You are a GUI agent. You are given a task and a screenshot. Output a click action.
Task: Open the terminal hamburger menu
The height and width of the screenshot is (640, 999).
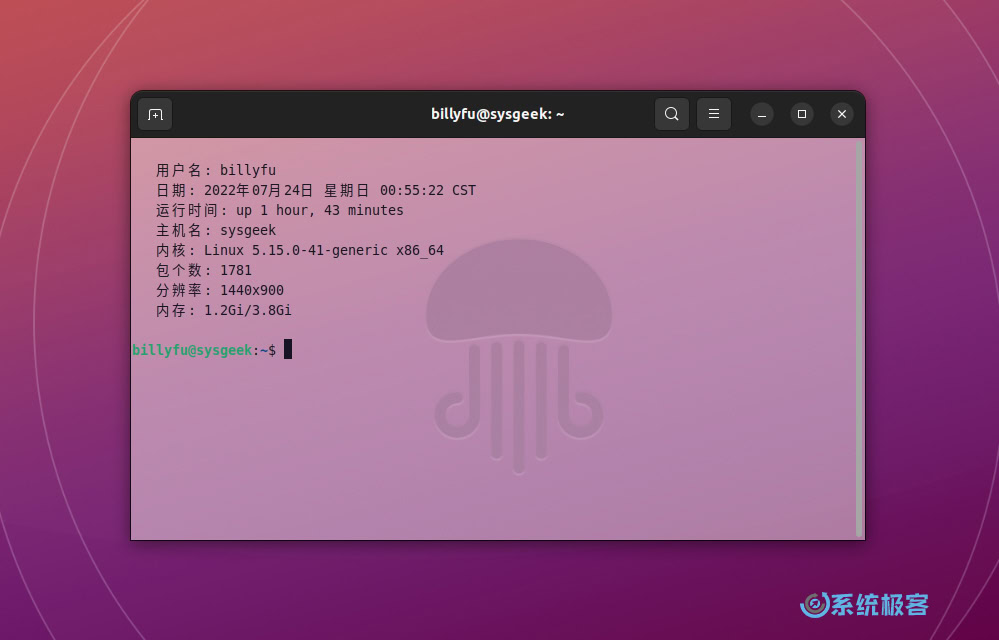(x=714, y=114)
